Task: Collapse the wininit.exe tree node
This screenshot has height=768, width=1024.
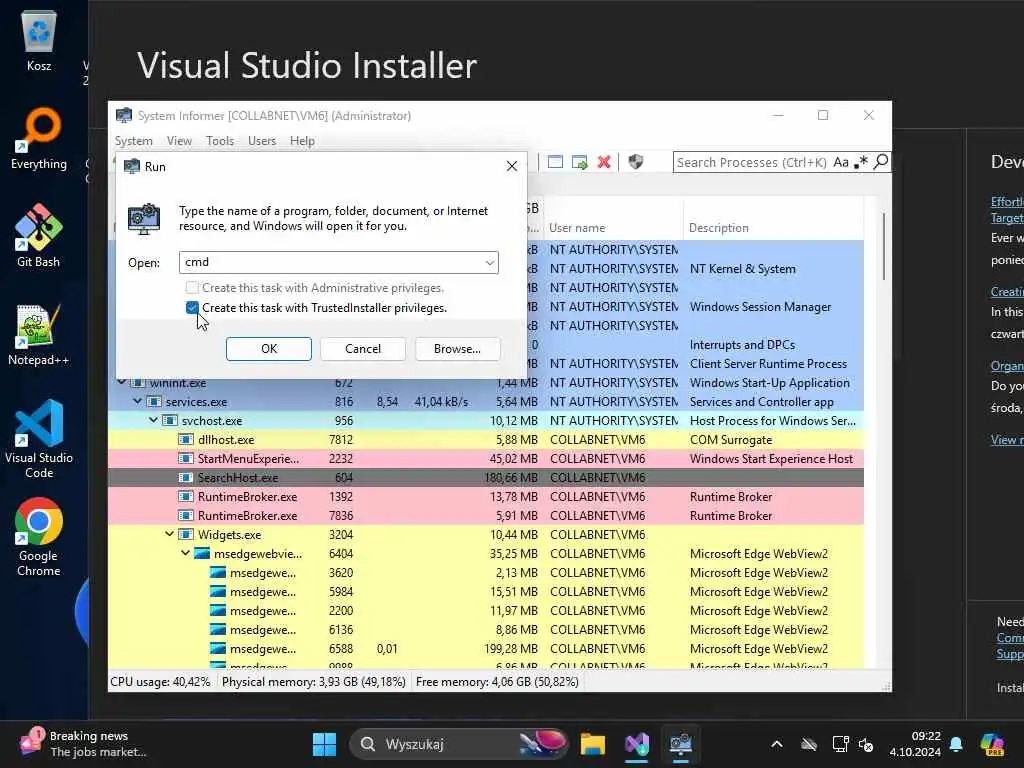Action: pos(121,382)
